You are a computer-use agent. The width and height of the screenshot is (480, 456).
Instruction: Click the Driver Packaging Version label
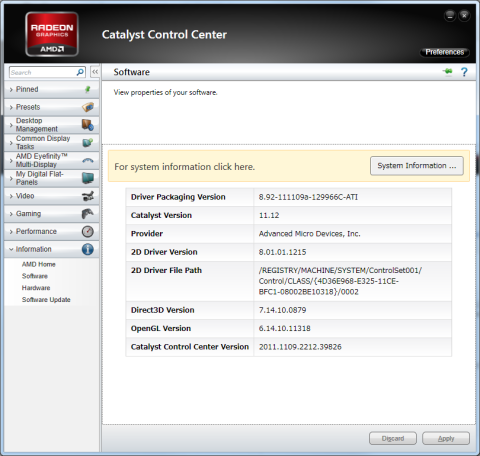178,197
